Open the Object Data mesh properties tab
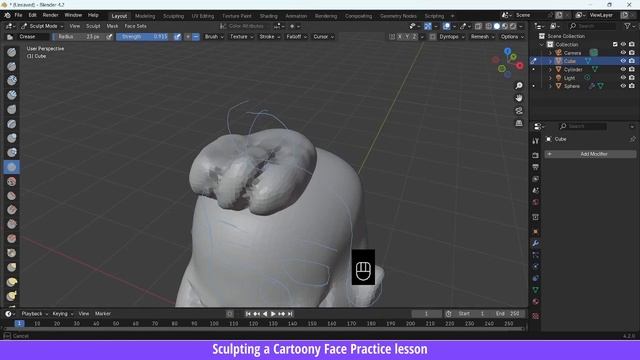The width and height of the screenshot is (640, 360). click(536, 290)
